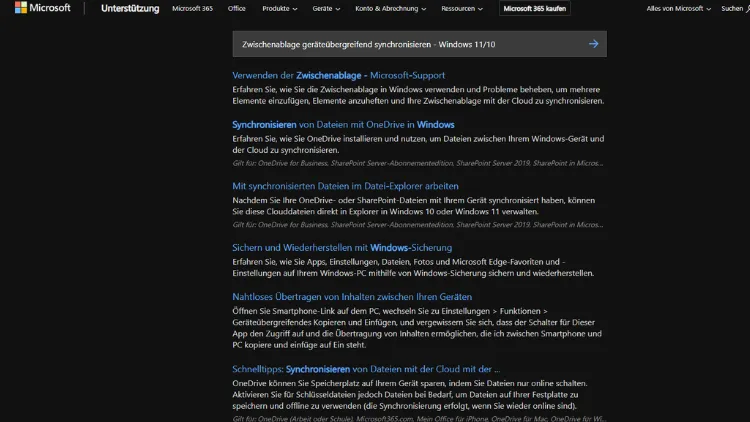Click the Microsoft 365 kaufen button

[535, 9]
